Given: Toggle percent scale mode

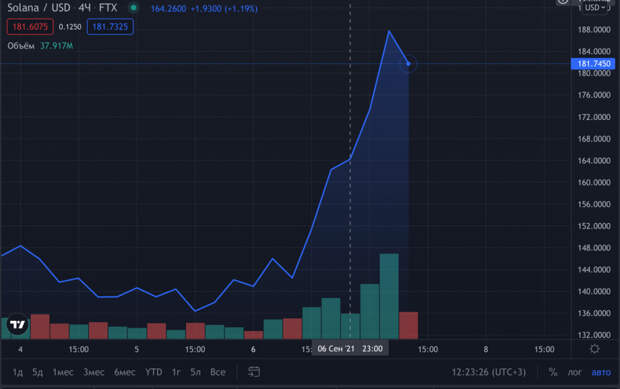Looking at the screenshot, I should point(553,372).
